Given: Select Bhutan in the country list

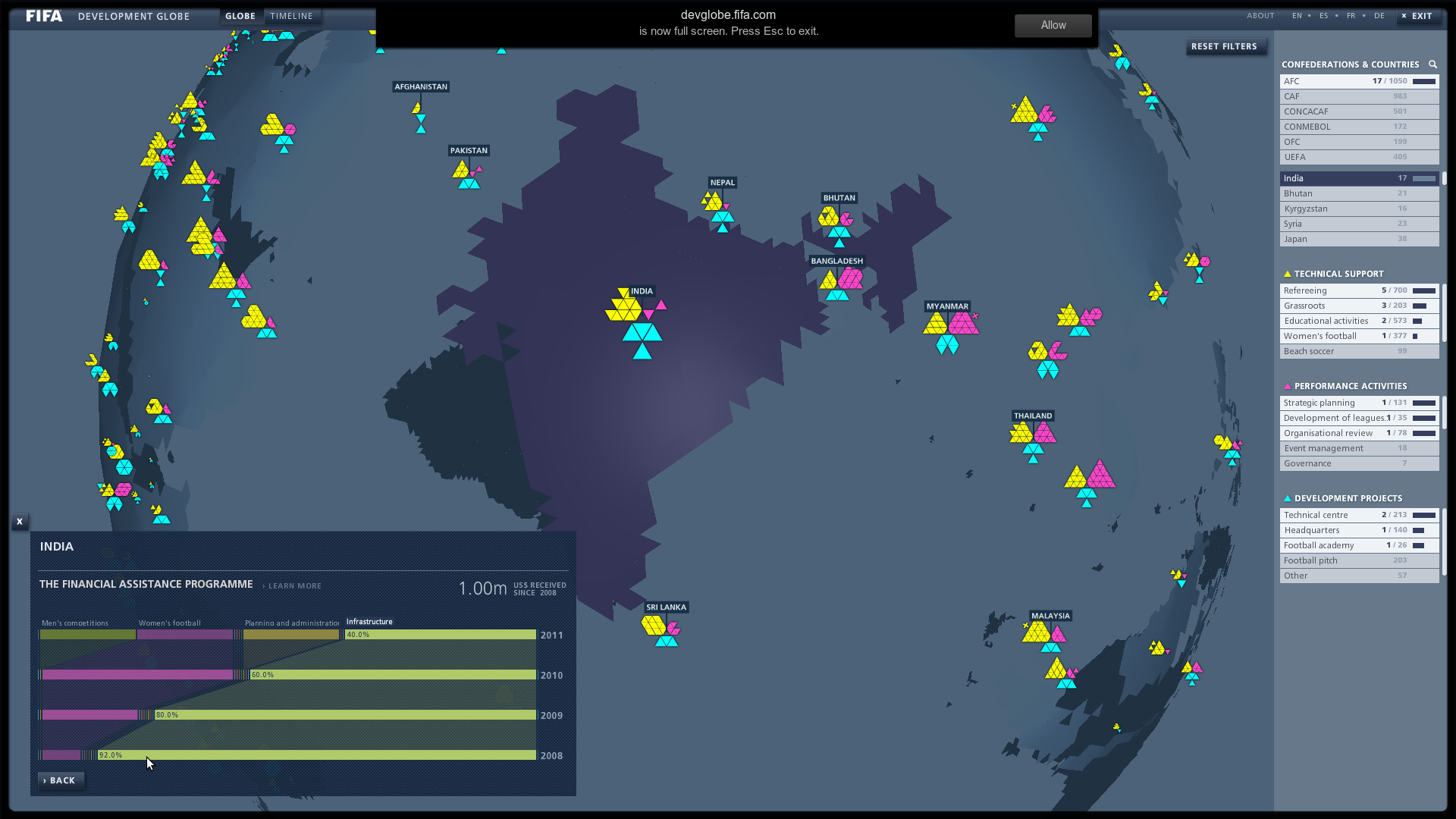Looking at the screenshot, I should (1359, 193).
